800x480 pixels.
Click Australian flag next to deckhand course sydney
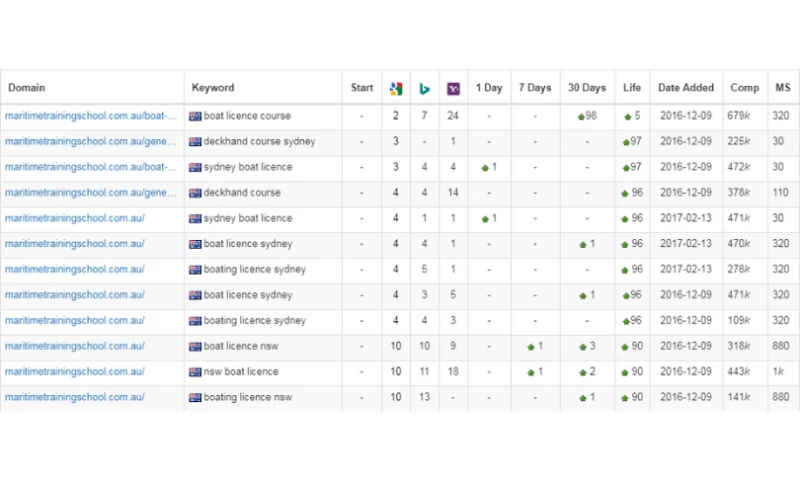coord(196,142)
